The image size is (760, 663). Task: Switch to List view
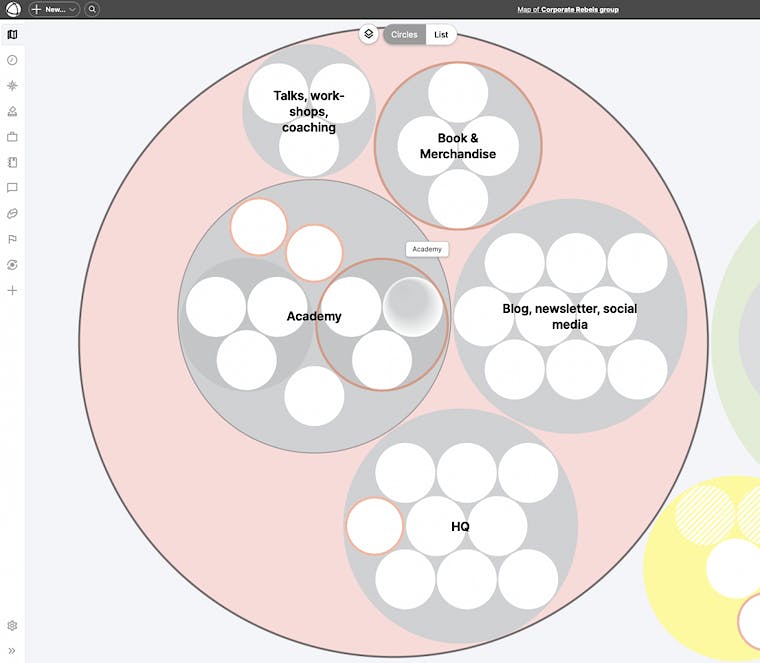click(x=441, y=34)
